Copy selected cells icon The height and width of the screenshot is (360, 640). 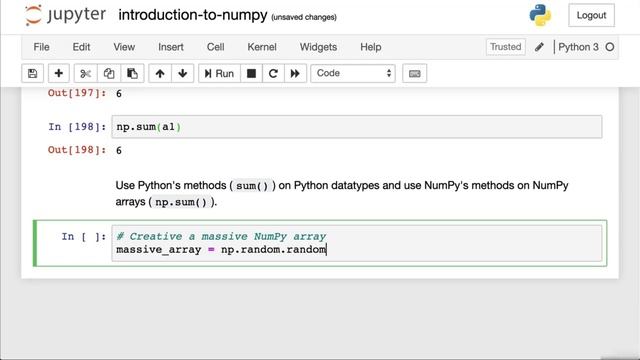[x=109, y=73]
